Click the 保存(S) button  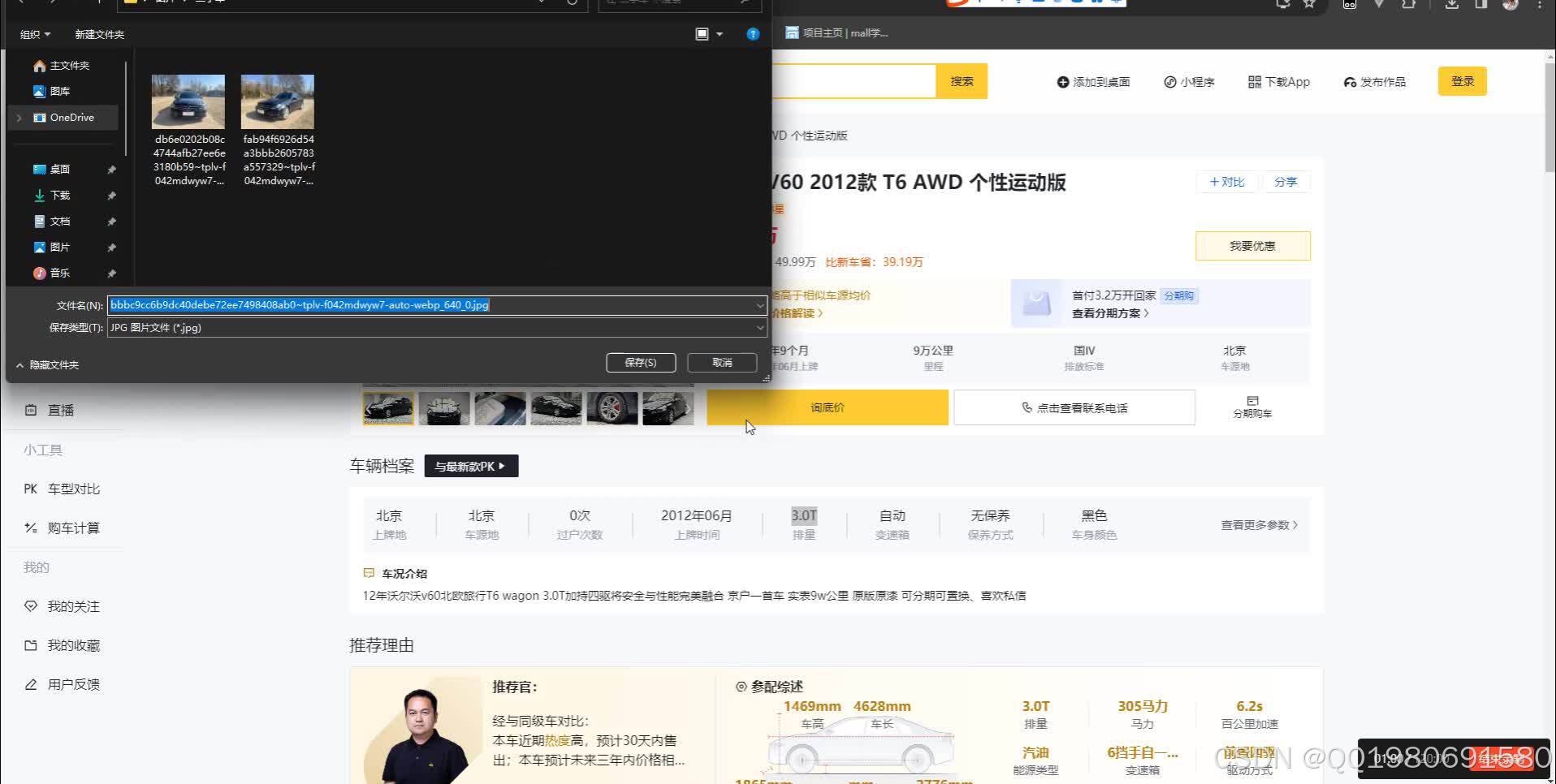(641, 362)
